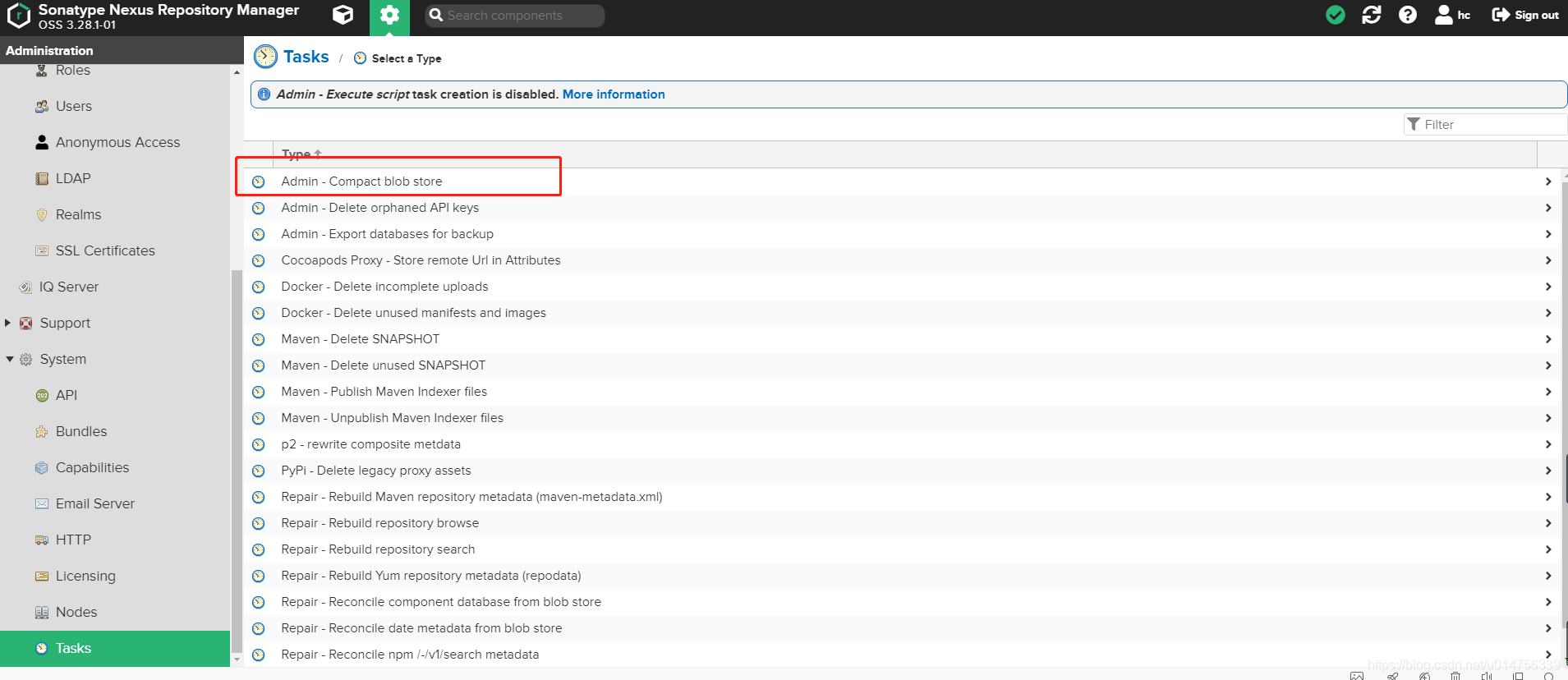1568x680 pixels.
Task: Click Sign out
Action: pos(1525,15)
